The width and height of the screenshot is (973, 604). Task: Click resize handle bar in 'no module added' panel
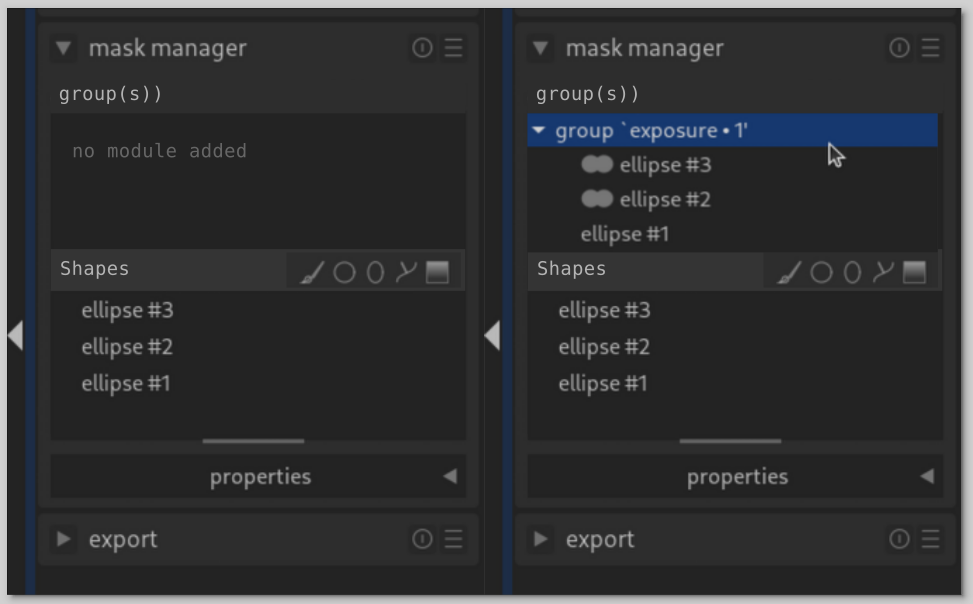pos(253,440)
